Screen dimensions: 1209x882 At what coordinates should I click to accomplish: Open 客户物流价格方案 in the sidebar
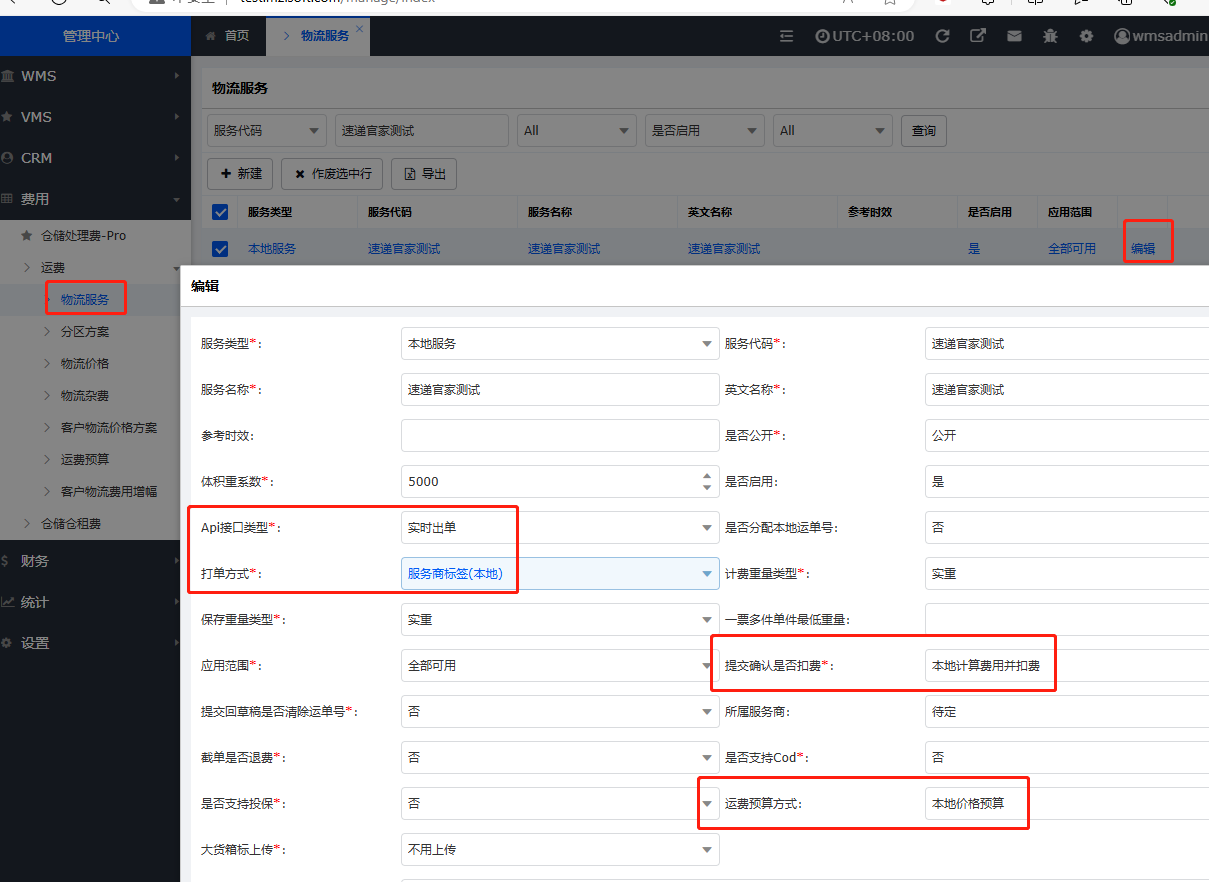[109, 427]
